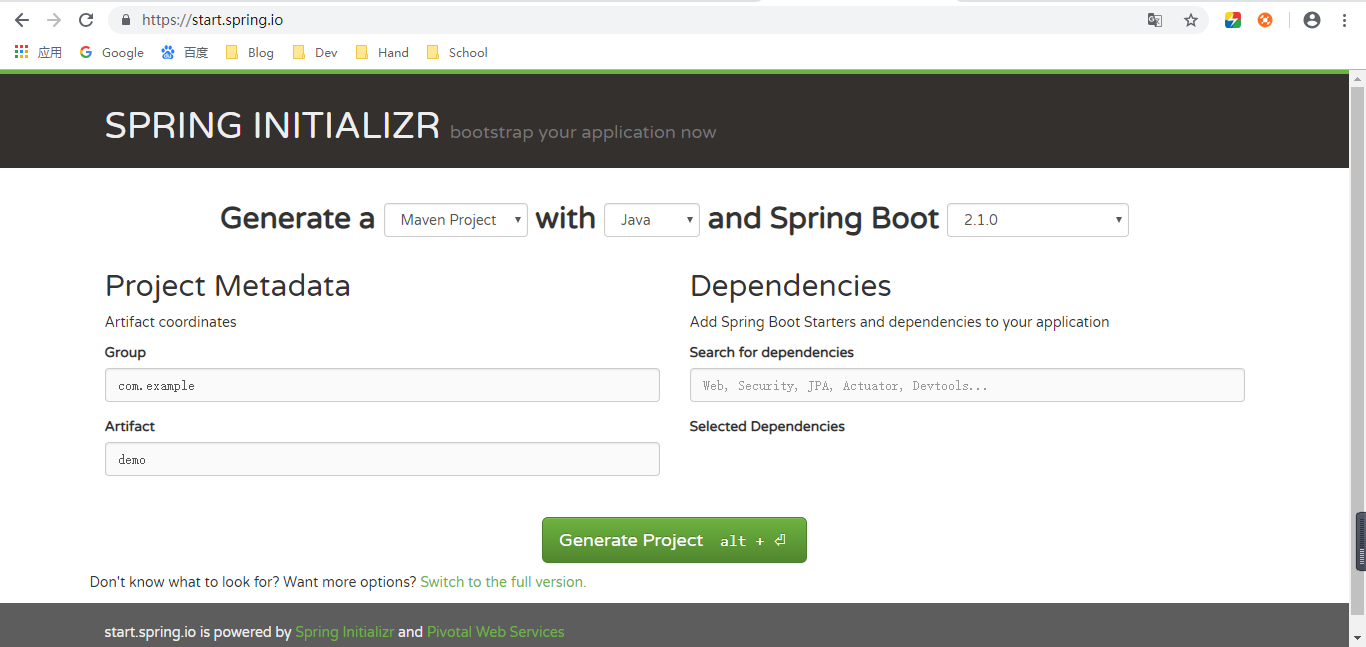The image size is (1366, 647).
Task: Open the School bookmarks folder
Action: tap(457, 52)
